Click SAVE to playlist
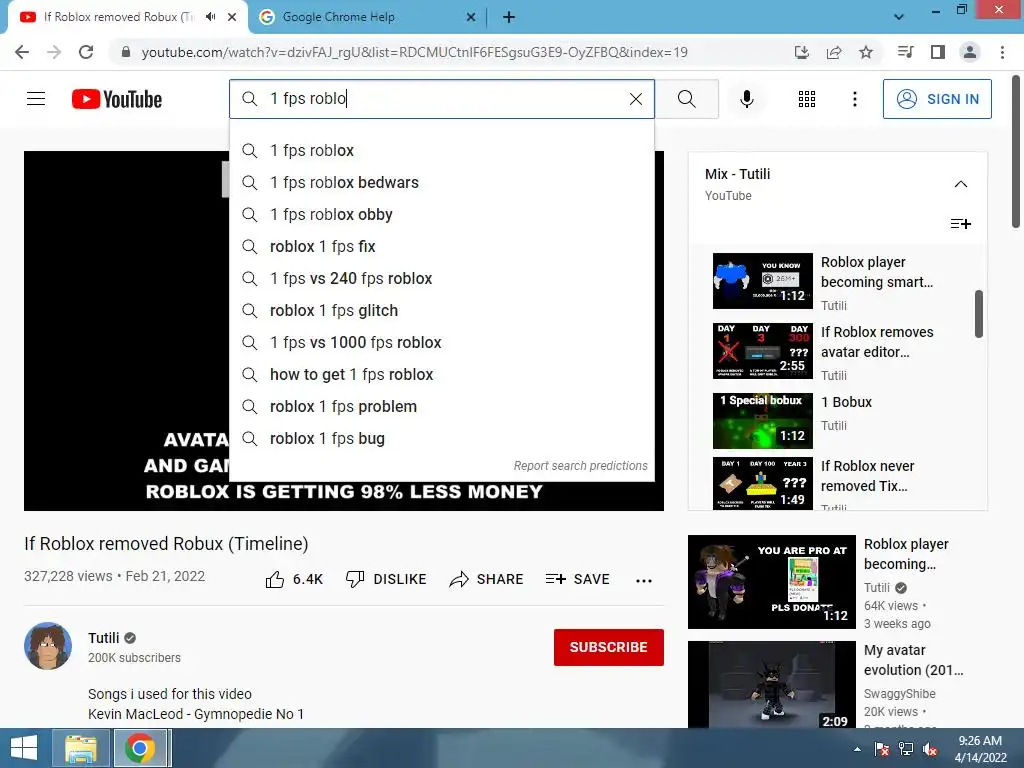The image size is (1024, 768). [578, 579]
